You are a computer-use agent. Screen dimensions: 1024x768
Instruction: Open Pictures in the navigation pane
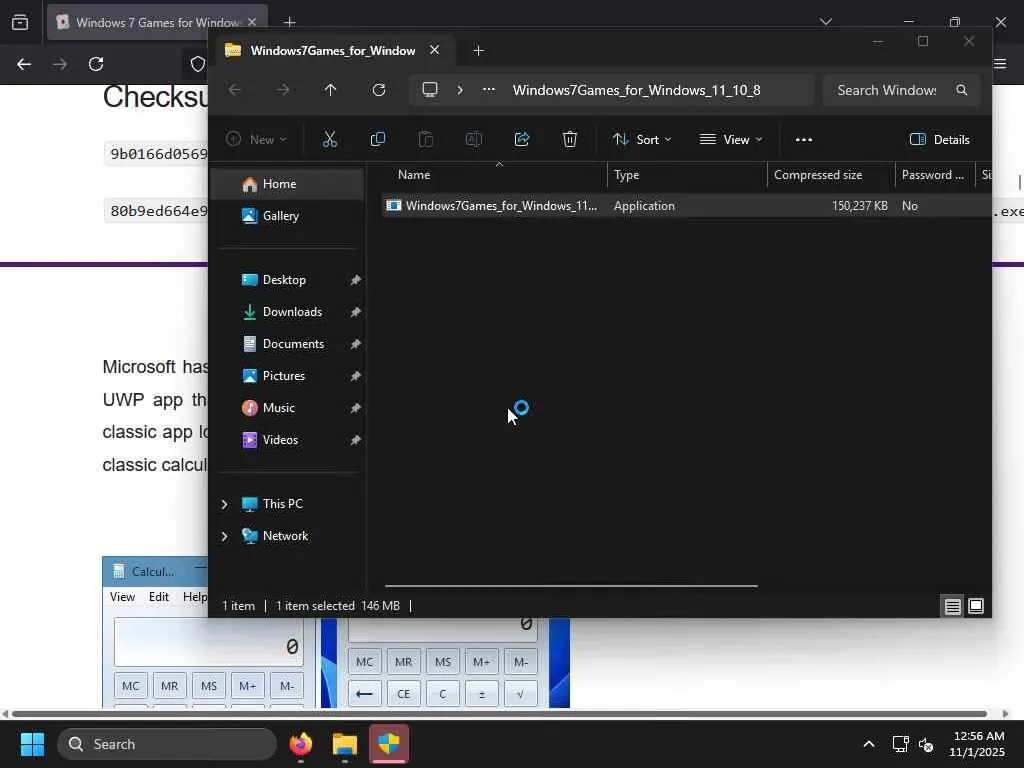(287, 376)
